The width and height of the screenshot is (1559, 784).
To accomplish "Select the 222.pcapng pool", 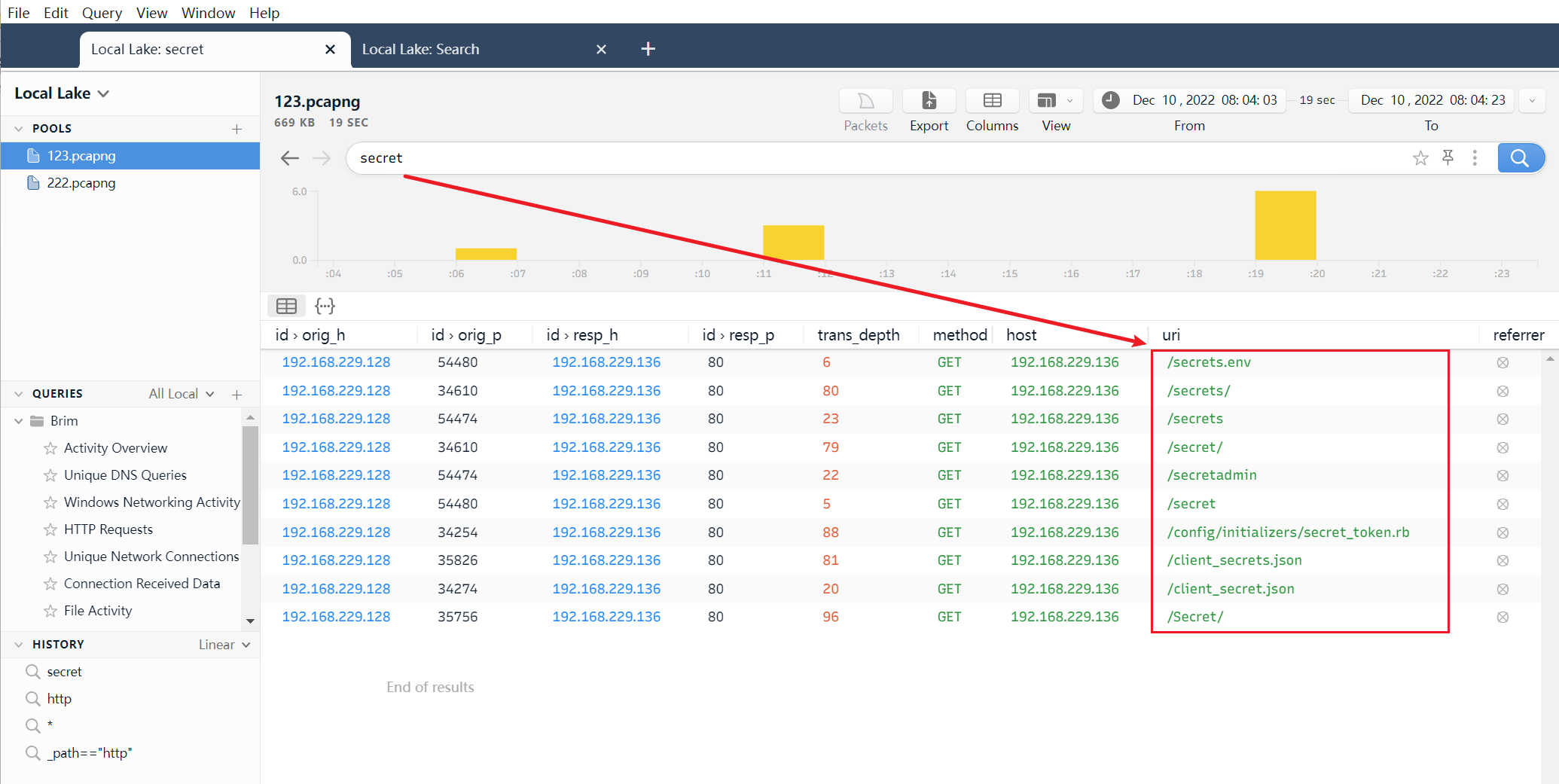I will (x=130, y=183).
